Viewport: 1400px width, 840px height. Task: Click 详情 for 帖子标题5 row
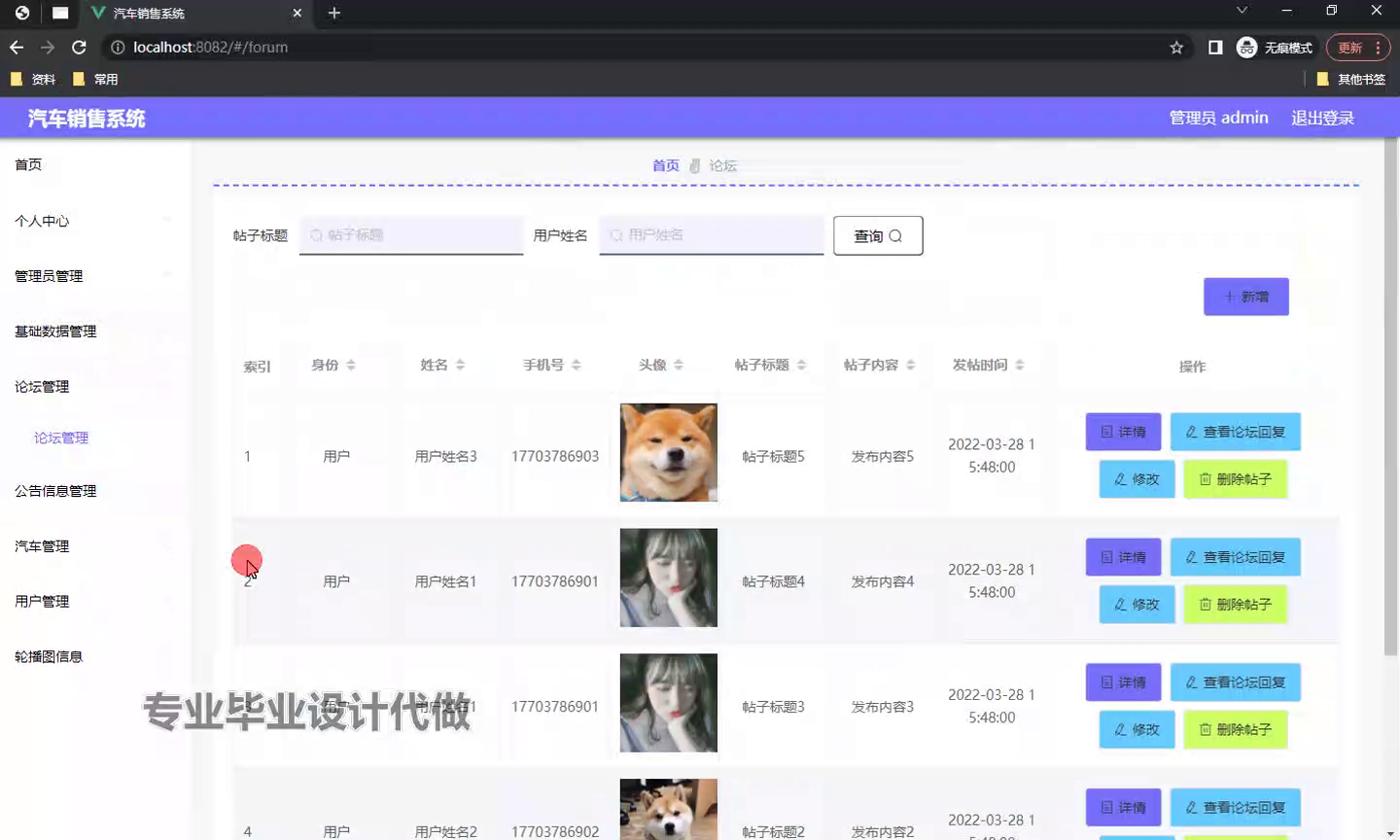click(1123, 432)
